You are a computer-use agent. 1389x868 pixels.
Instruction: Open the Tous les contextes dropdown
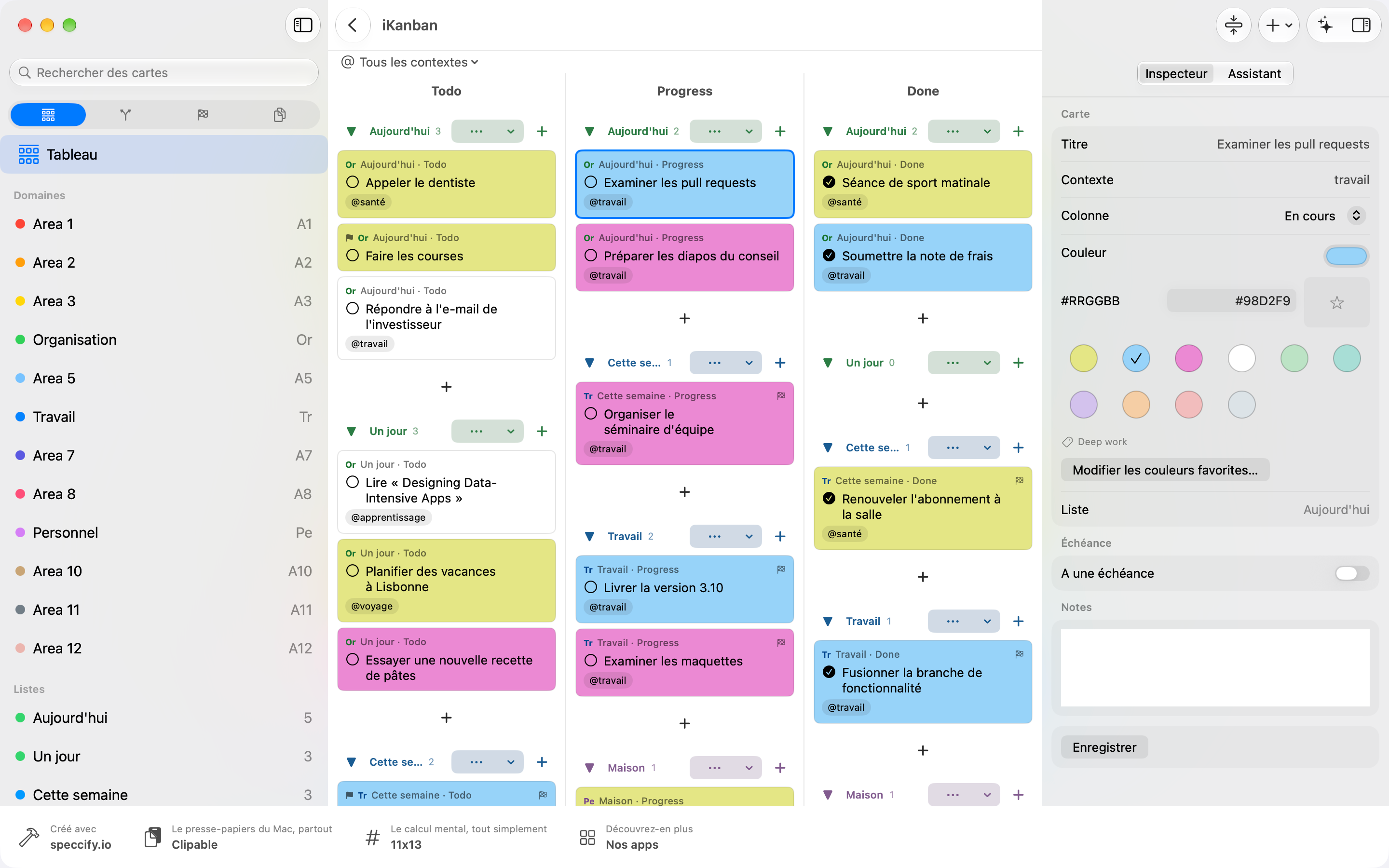pyautogui.click(x=410, y=62)
